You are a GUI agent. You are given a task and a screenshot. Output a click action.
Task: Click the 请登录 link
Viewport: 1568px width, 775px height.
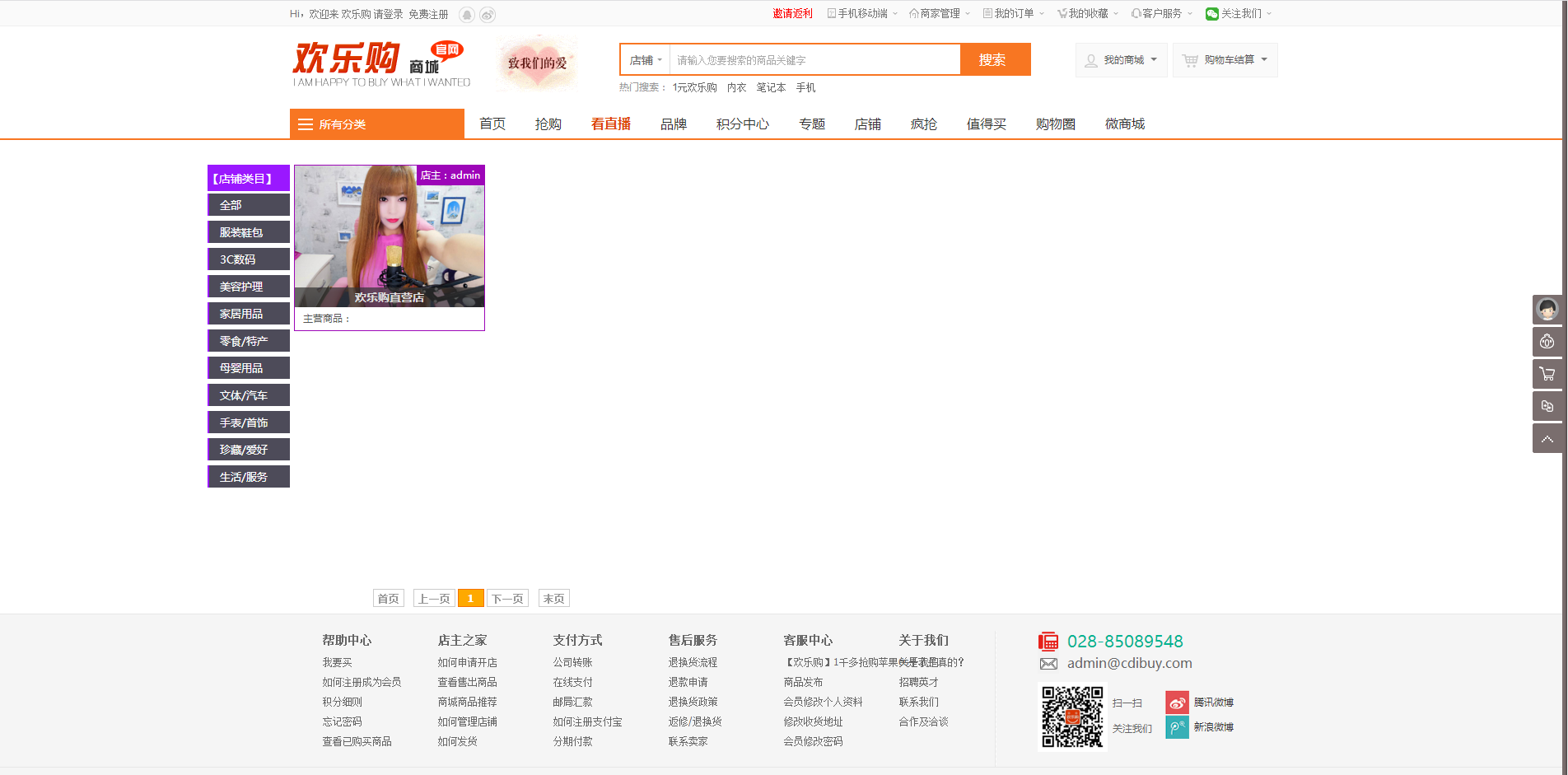[388, 15]
